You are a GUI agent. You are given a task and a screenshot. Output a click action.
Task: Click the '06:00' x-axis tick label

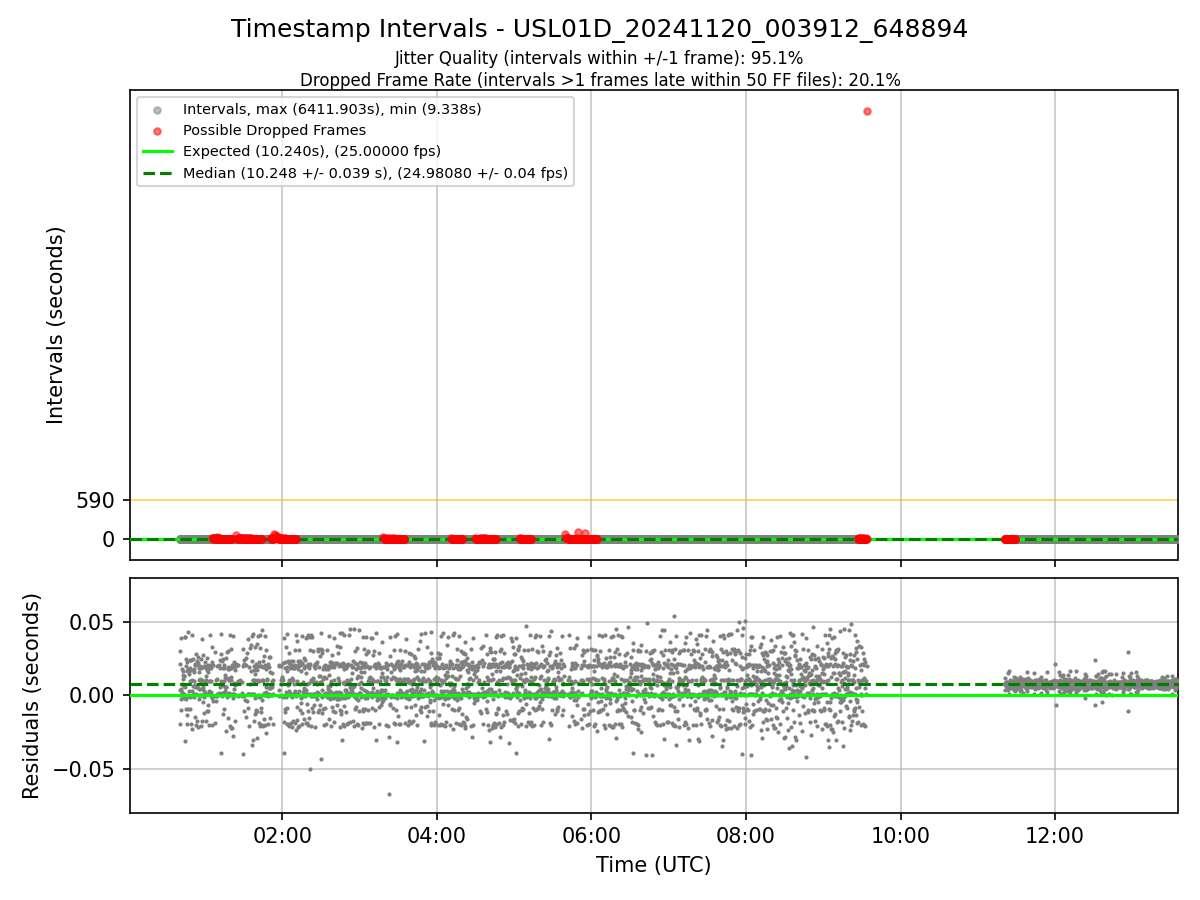point(591,835)
